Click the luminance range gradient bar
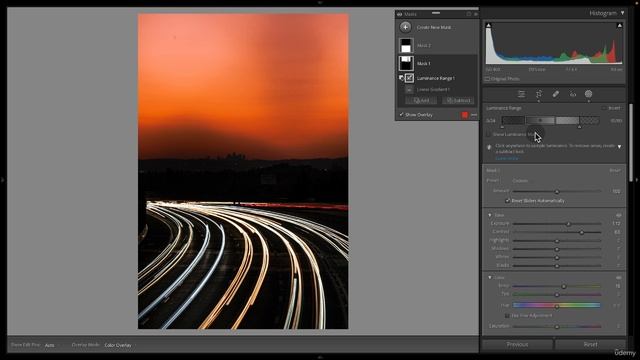Image resolution: width=640 pixels, height=360 pixels. [x=550, y=120]
